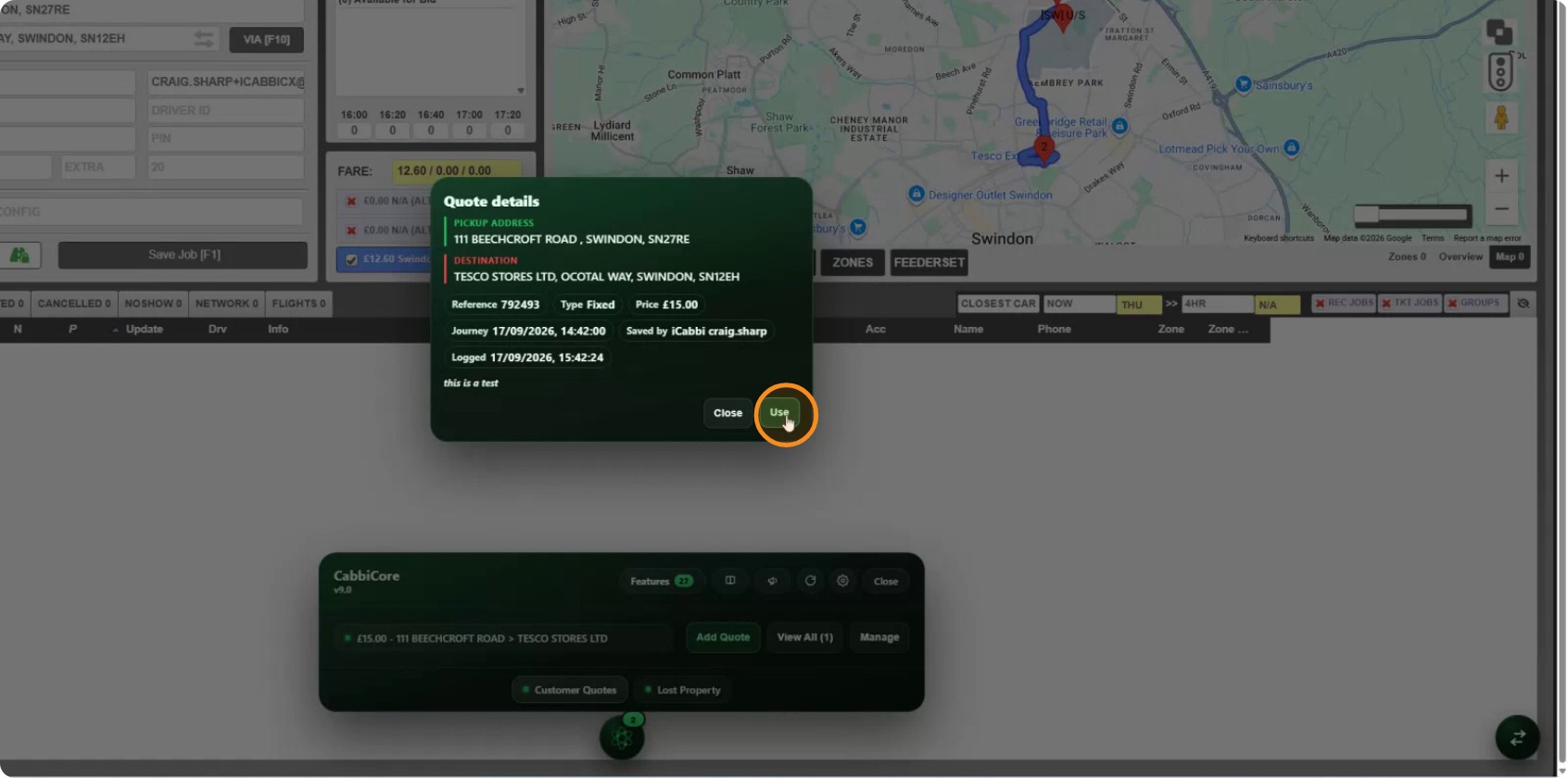Click the NOW time field
The image size is (1568, 778).
1080,304
